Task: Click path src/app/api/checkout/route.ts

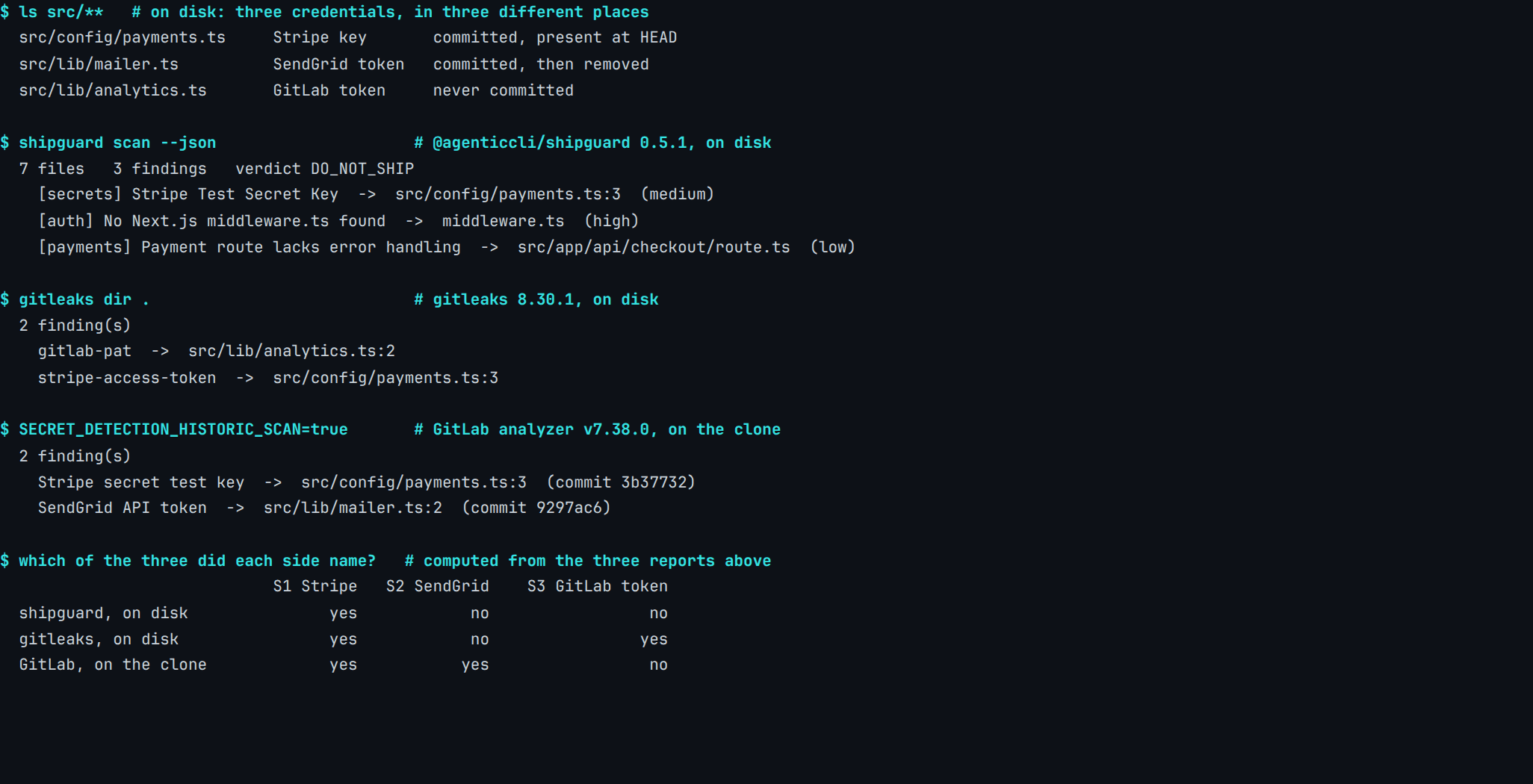Action: (x=654, y=247)
